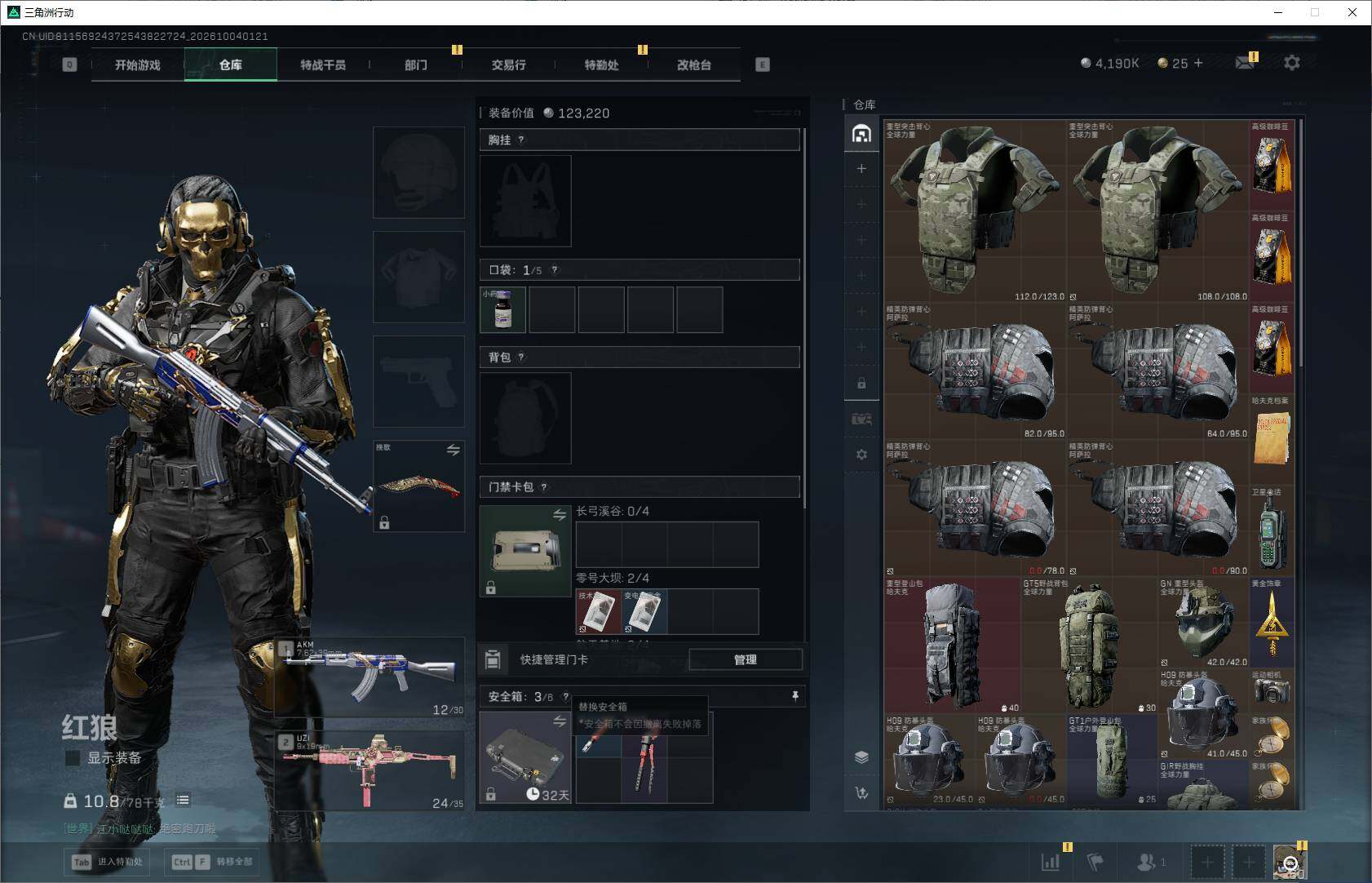Open the player avatar at bottom right
1372x883 pixels.
click(x=1290, y=862)
